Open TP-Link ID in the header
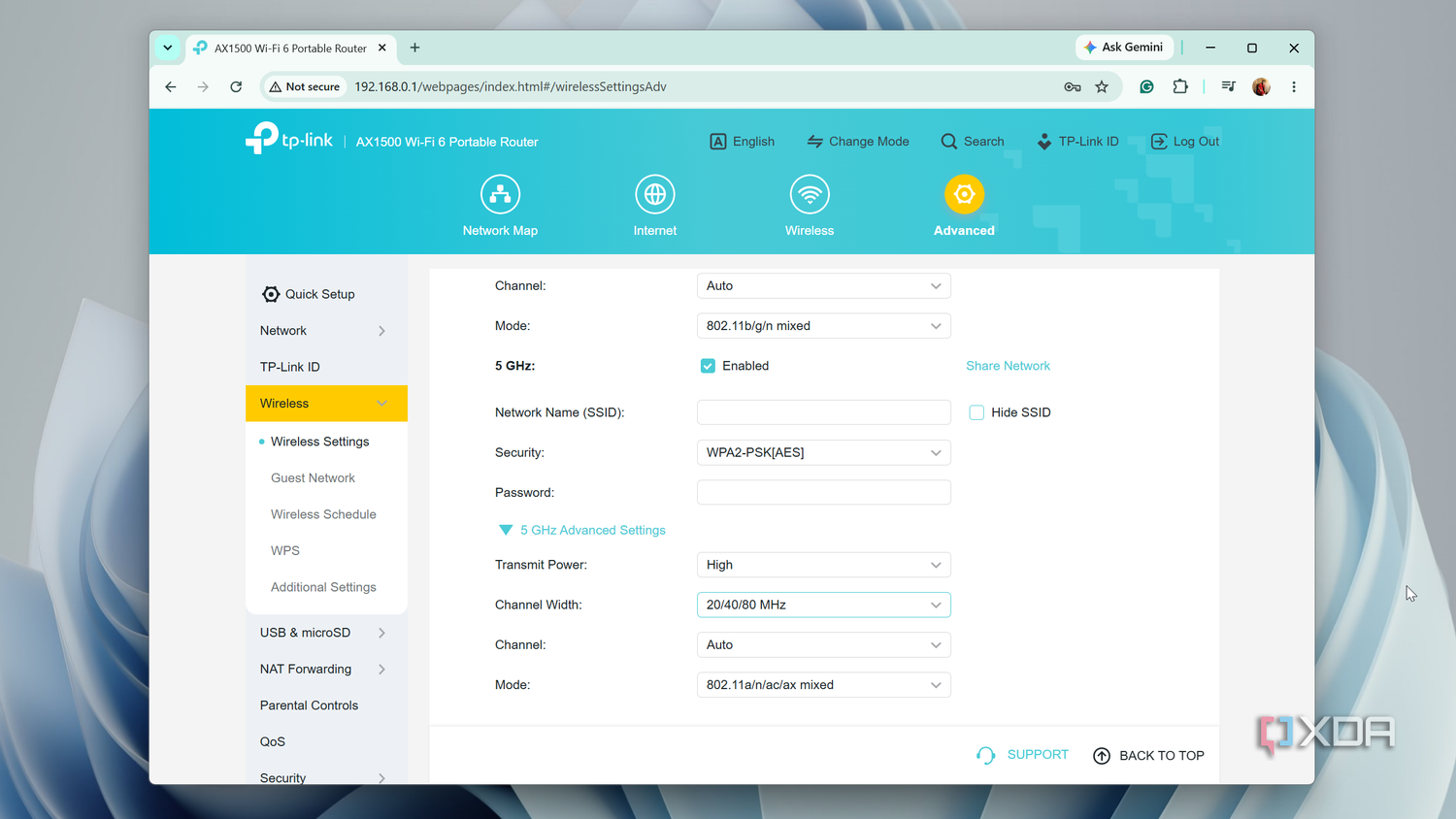 1077,141
